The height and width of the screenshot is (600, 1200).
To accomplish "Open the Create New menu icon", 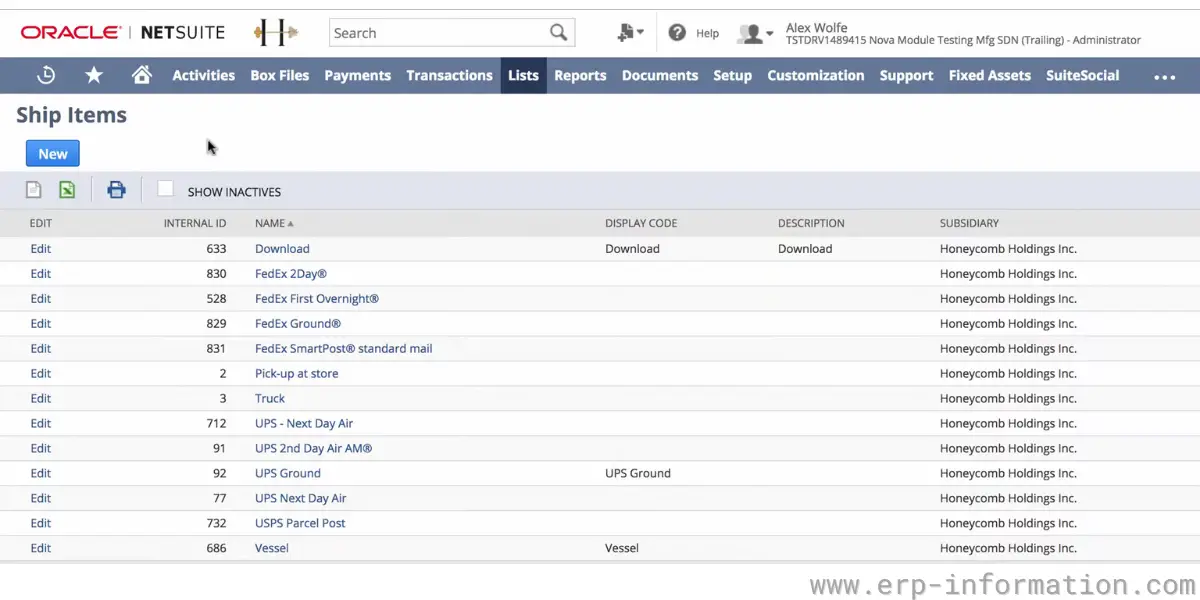I will pos(630,33).
